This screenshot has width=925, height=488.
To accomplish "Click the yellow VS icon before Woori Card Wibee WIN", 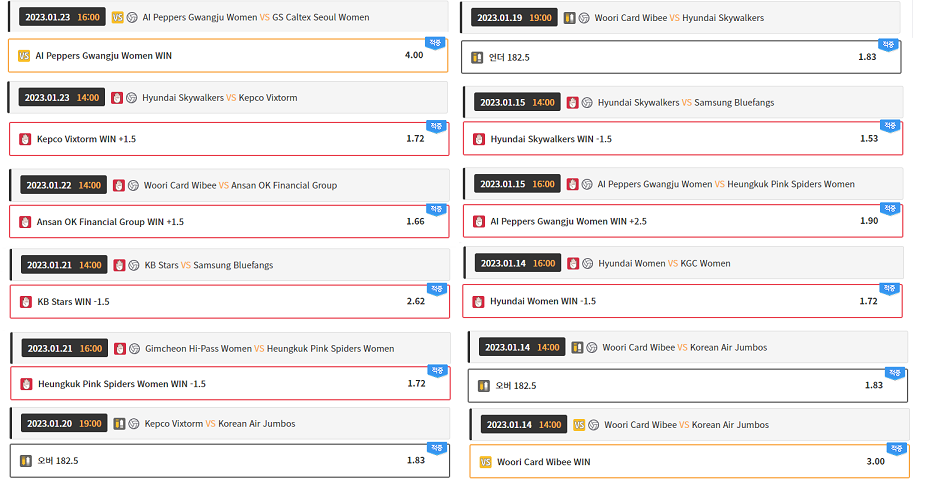I will pos(486,462).
